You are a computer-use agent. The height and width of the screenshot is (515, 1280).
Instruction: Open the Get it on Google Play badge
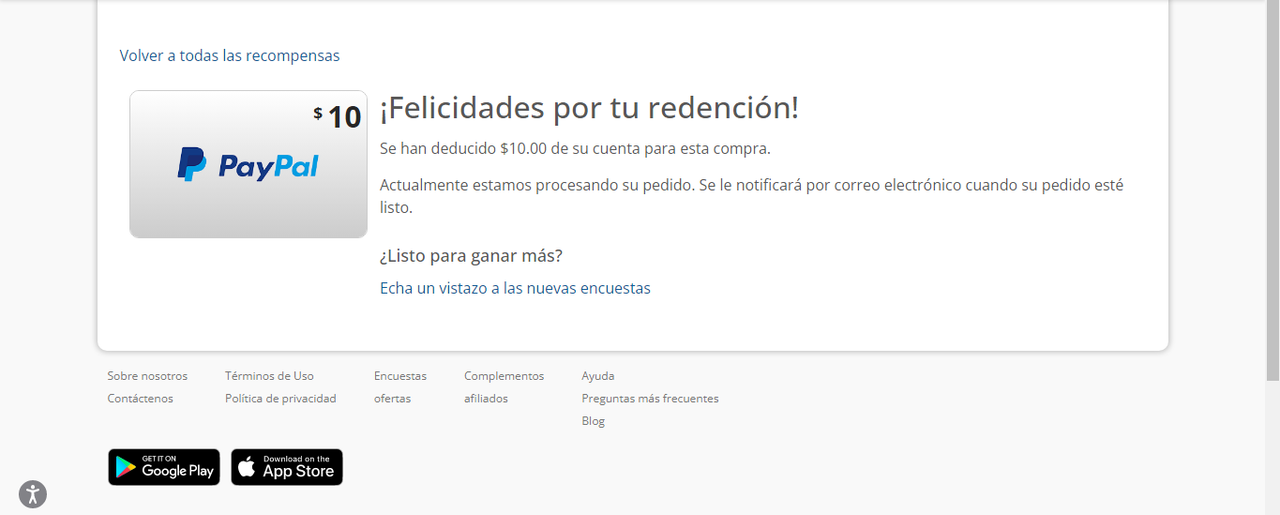coord(164,467)
